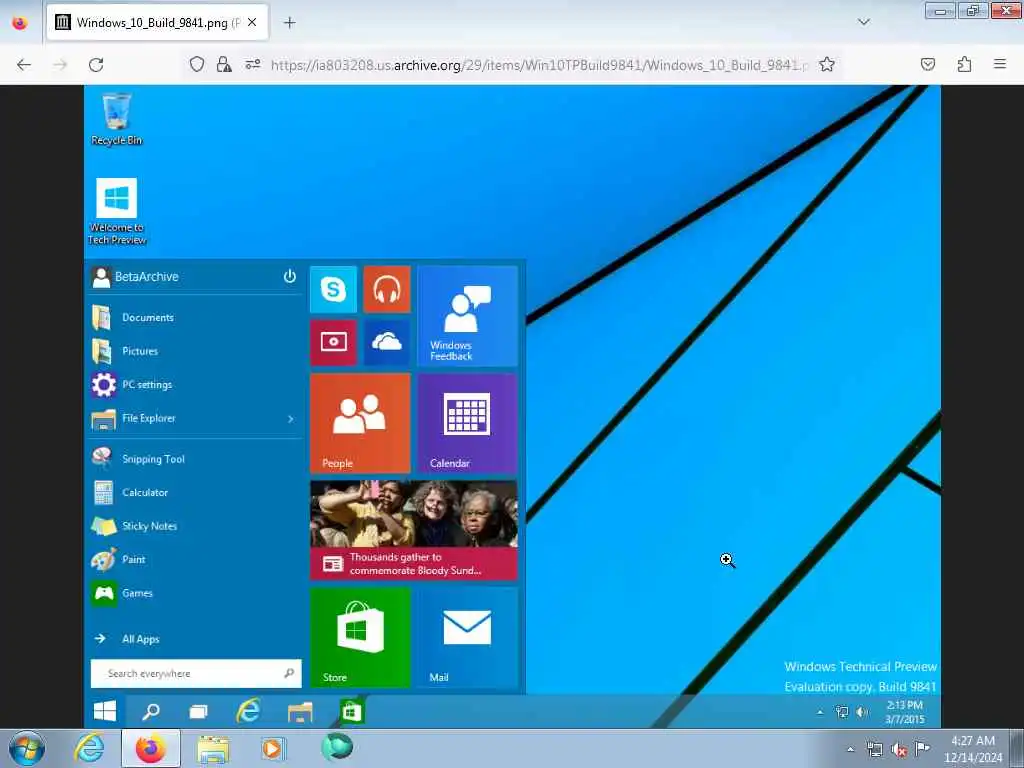This screenshot has width=1024, height=768.
Task: Click the 2:13 PM clock in pictured taskbar
Action: pos(904,712)
